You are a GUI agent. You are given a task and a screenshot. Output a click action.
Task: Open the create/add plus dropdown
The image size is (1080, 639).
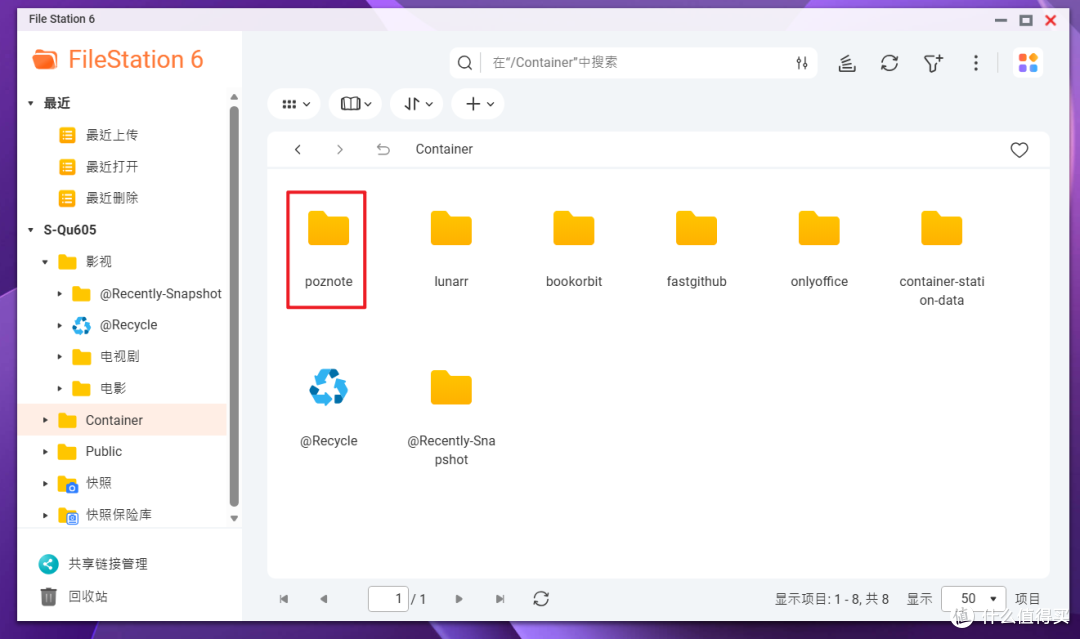pos(478,104)
